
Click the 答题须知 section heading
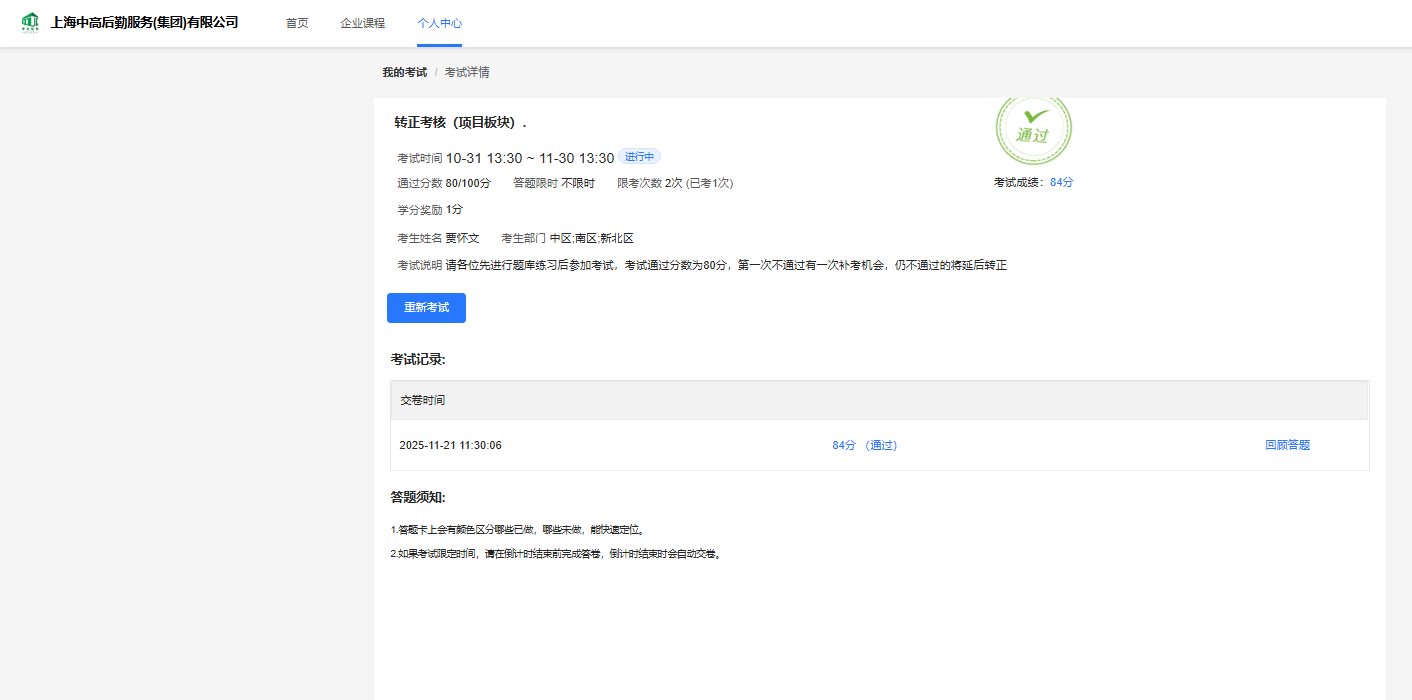pos(418,497)
